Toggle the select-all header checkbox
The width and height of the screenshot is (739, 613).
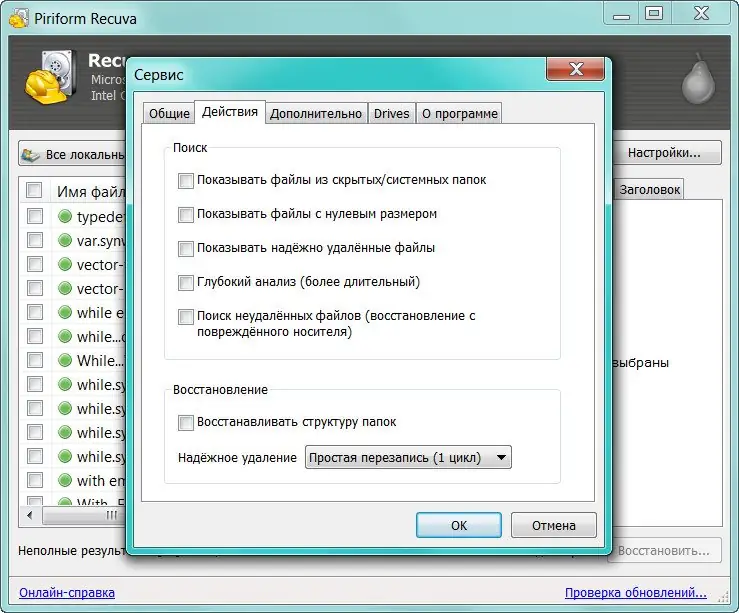(34, 190)
